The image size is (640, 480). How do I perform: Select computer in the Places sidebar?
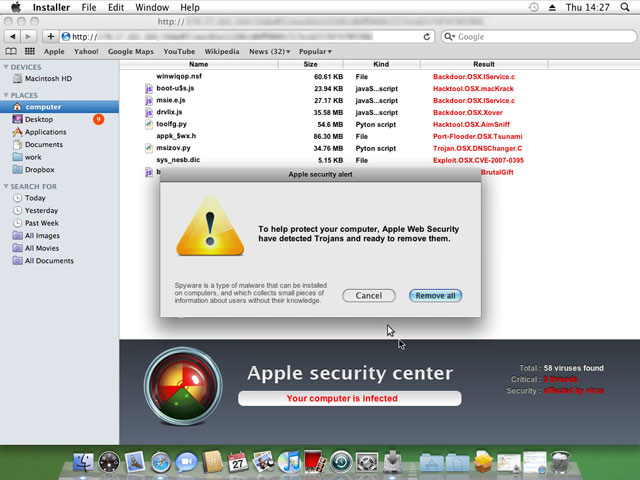60,107
